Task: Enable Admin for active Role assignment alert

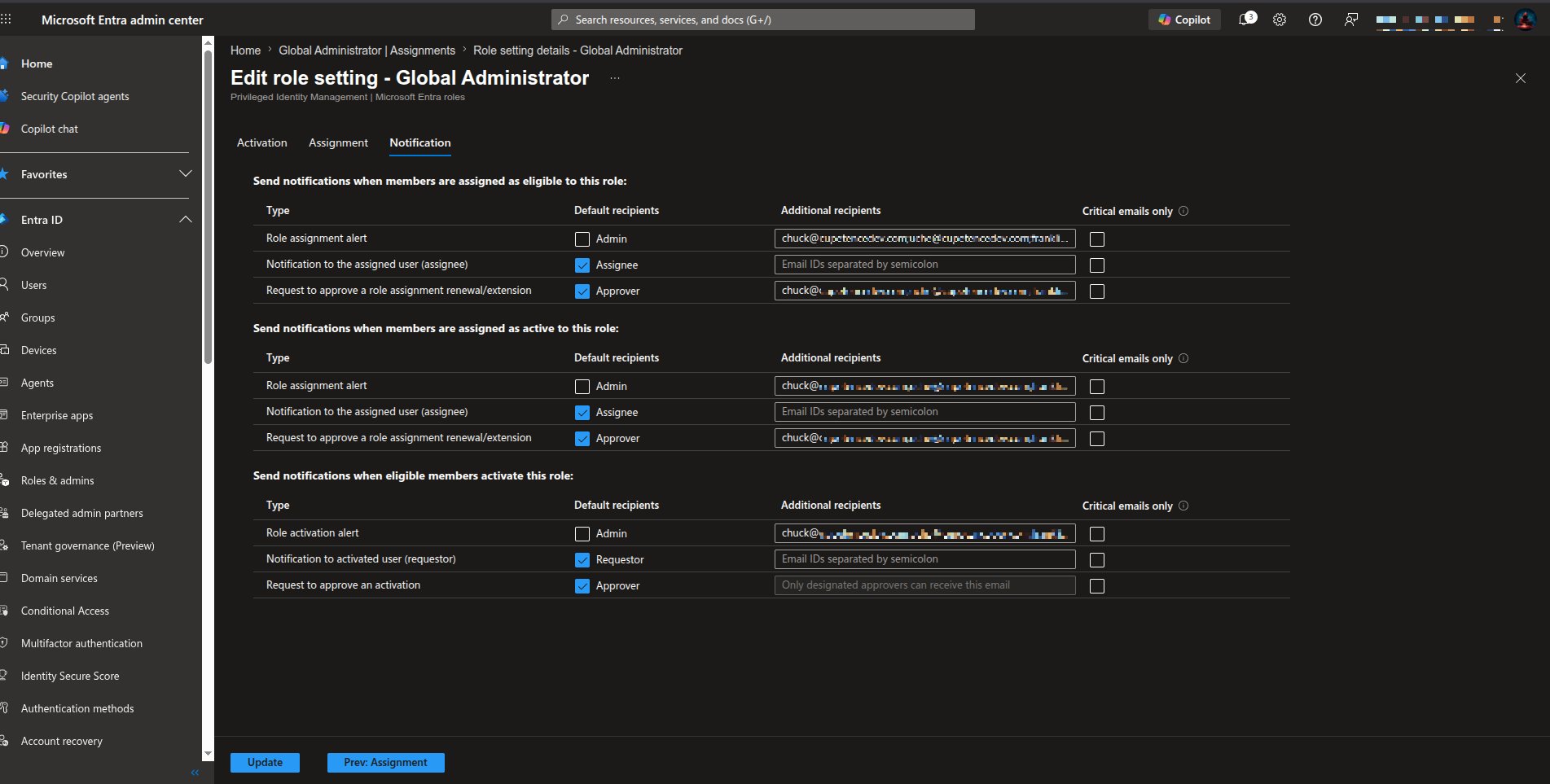Action: coord(582,387)
